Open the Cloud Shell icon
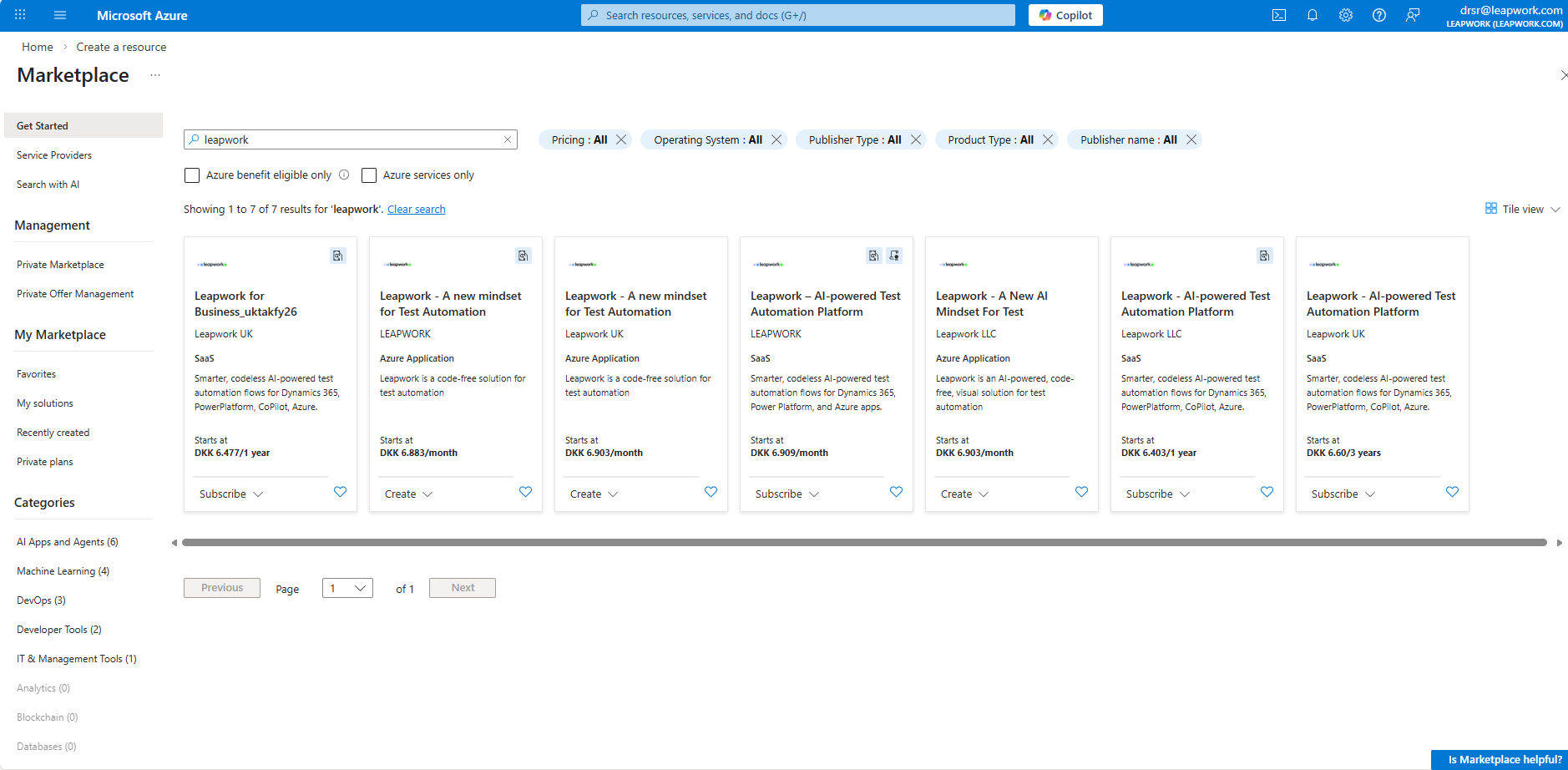 coord(1278,15)
